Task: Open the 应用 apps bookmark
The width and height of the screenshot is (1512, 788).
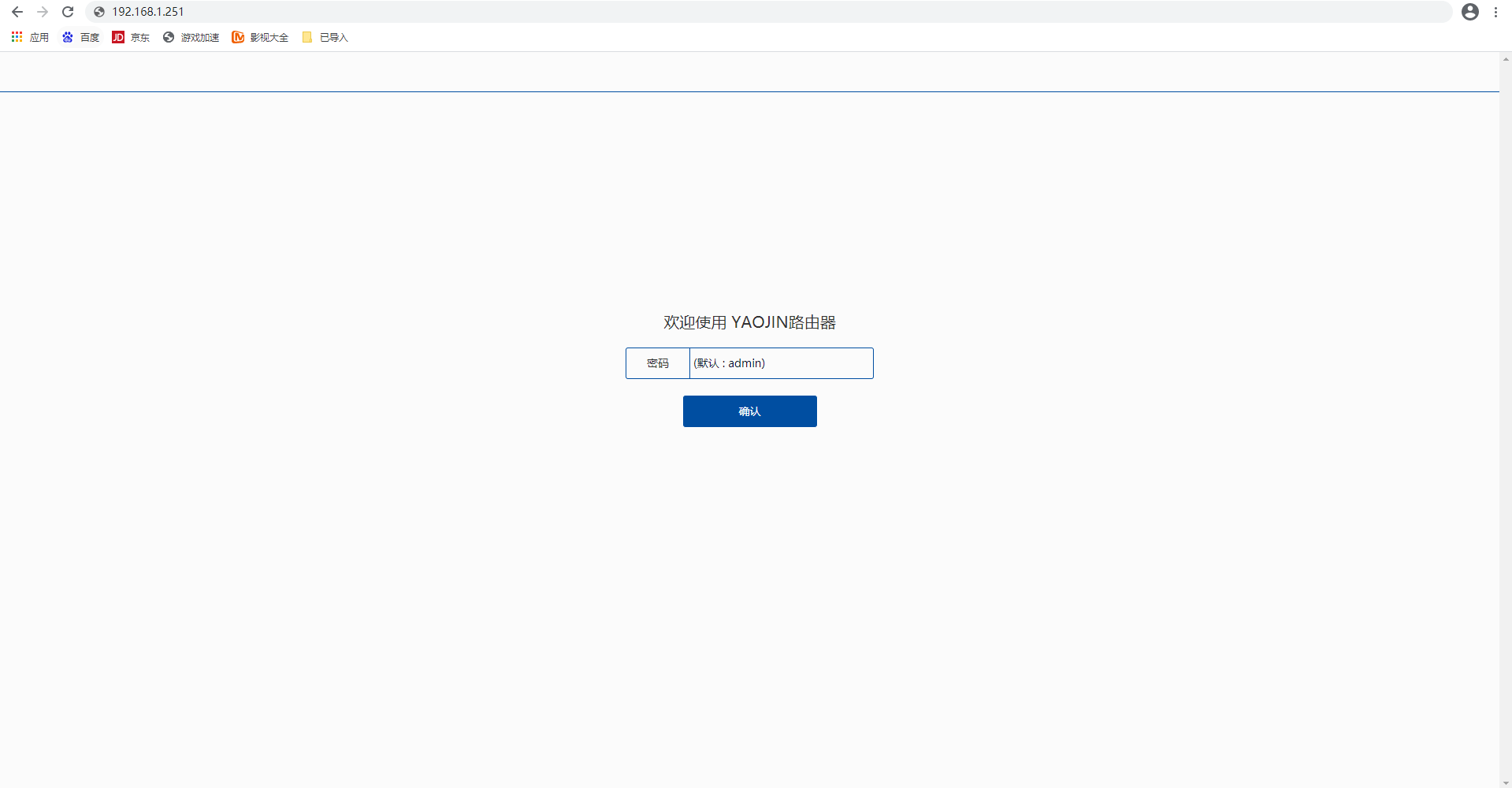Action: point(30,37)
